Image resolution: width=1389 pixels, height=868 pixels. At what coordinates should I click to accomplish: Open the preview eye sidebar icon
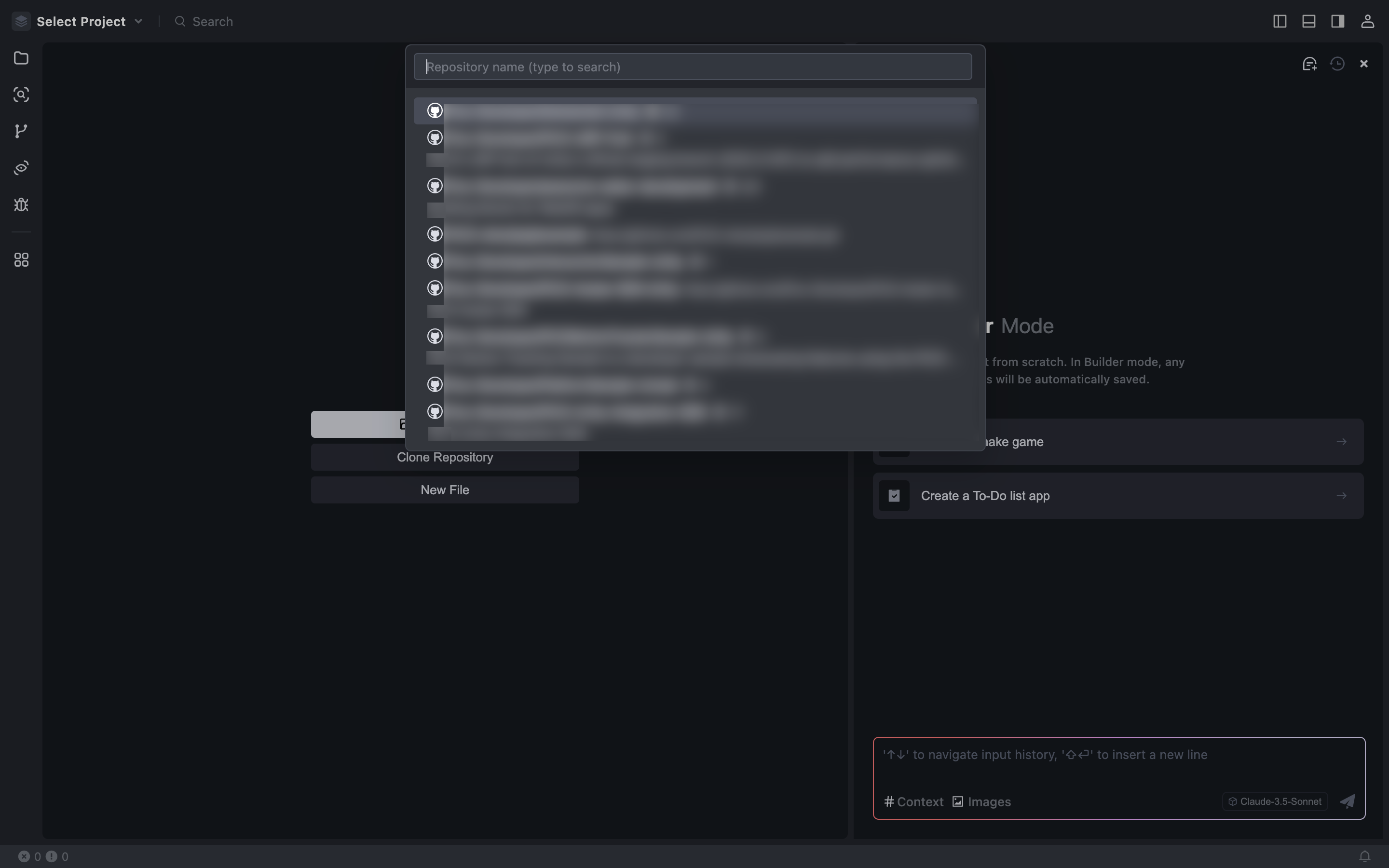click(x=21, y=168)
